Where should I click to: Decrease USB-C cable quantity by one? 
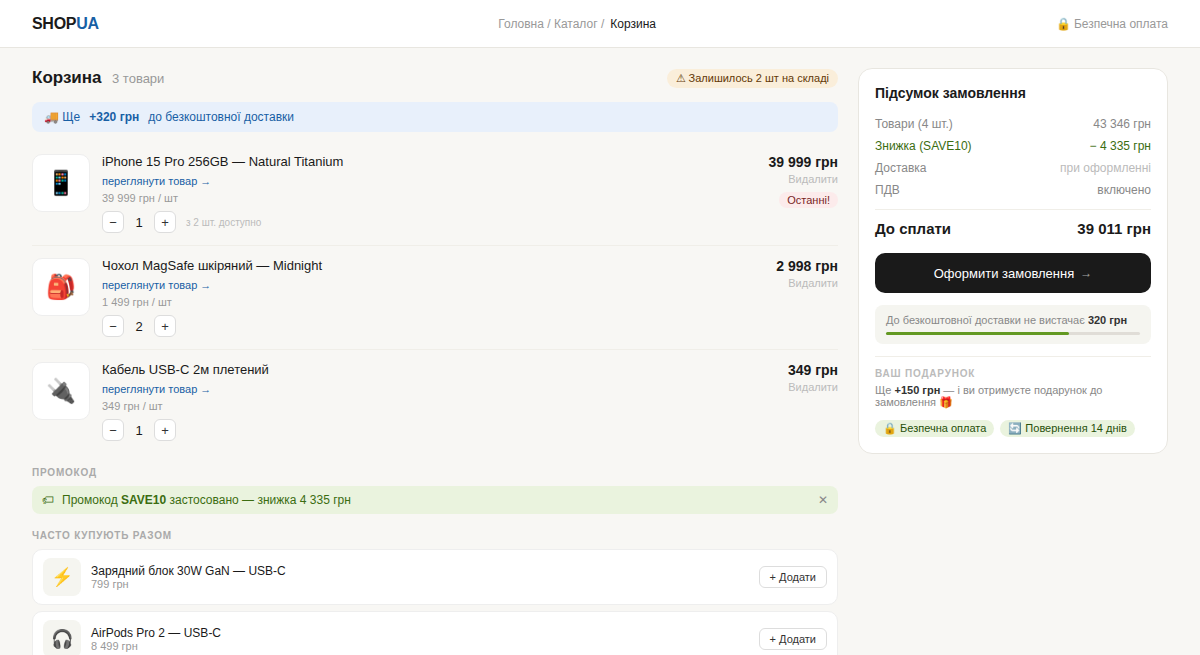coord(113,430)
